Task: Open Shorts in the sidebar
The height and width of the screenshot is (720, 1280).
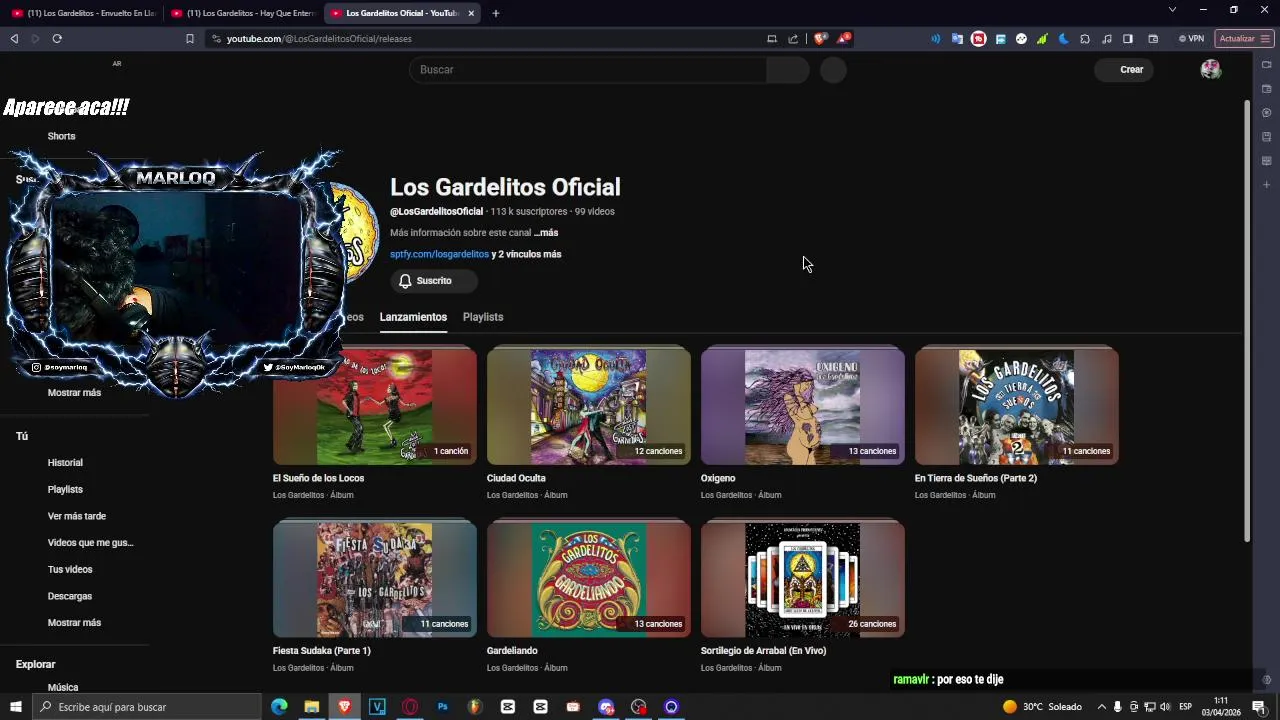Action: pos(61,136)
